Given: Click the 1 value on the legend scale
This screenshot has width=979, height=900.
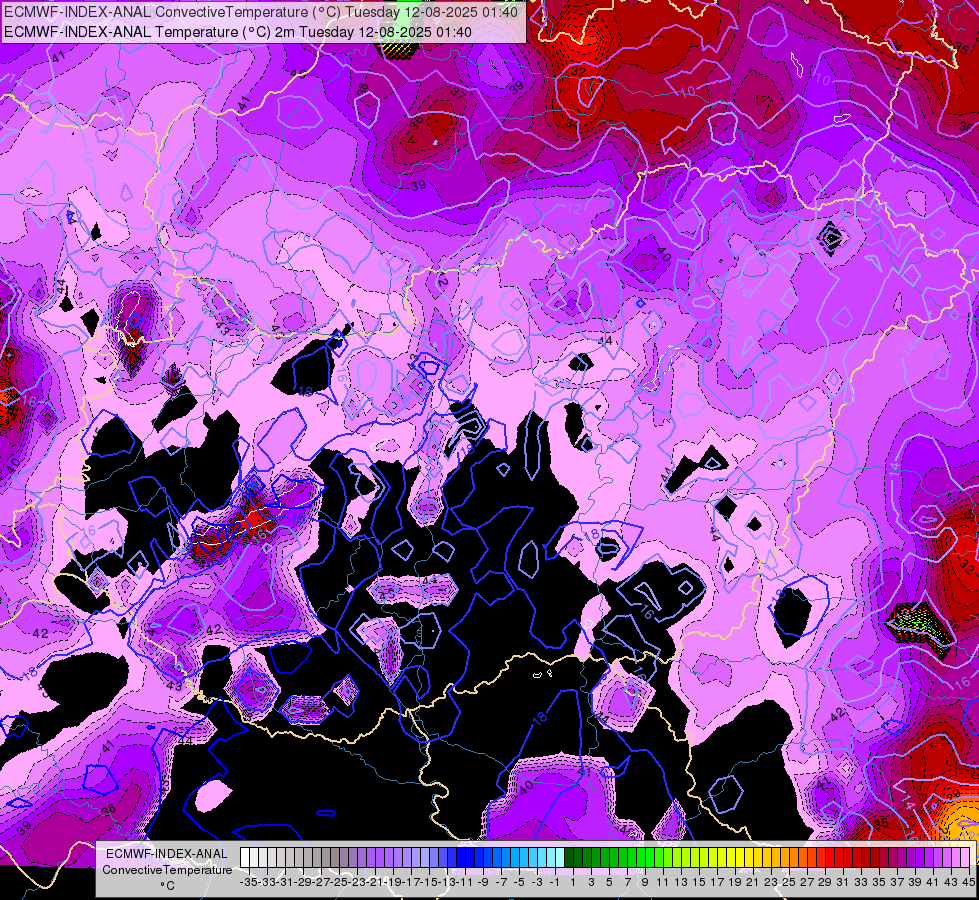Looking at the screenshot, I should (x=573, y=882).
